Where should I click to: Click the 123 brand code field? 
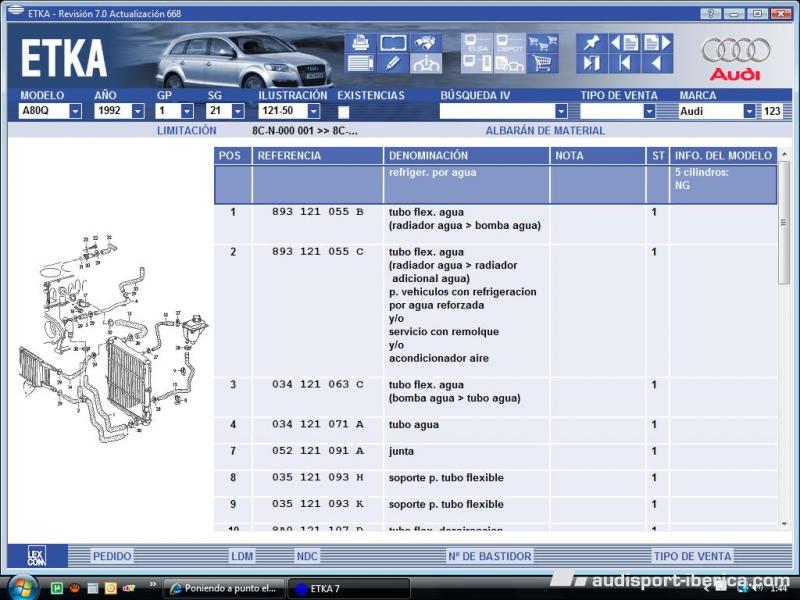point(771,111)
